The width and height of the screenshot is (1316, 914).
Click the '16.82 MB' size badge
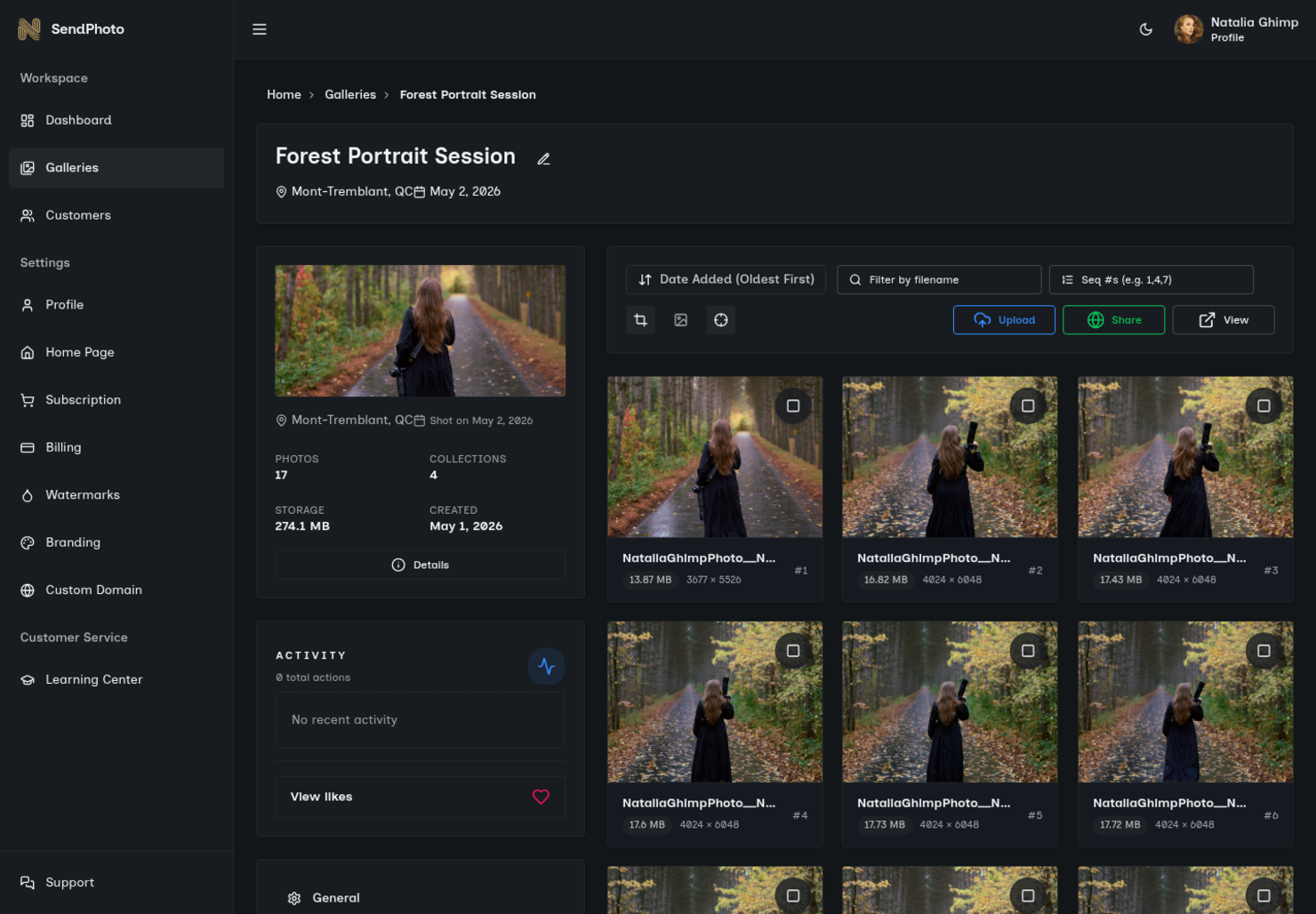point(886,580)
